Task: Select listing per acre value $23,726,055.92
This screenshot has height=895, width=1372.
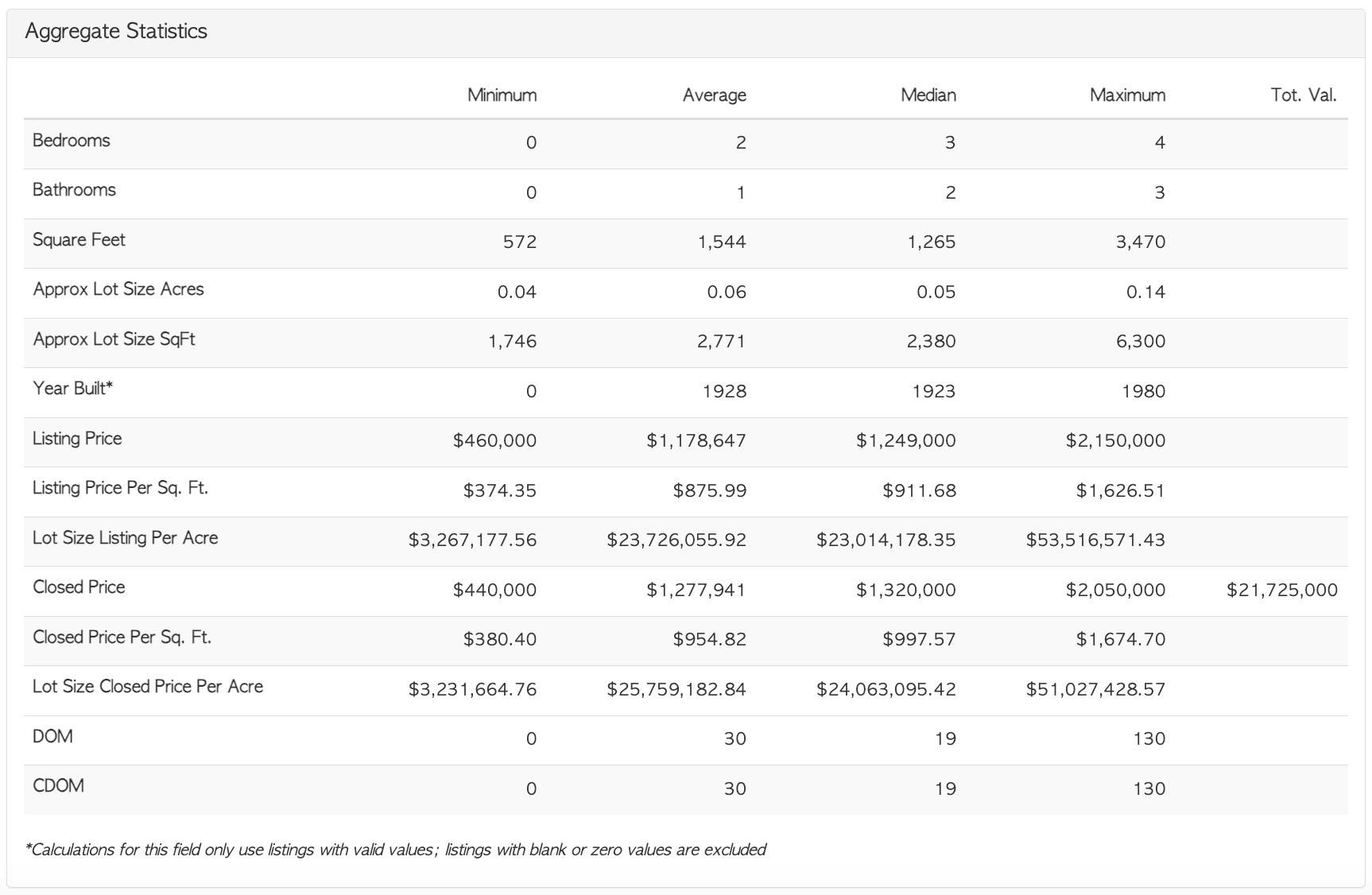Action: pyautogui.click(x=676, y=540)
